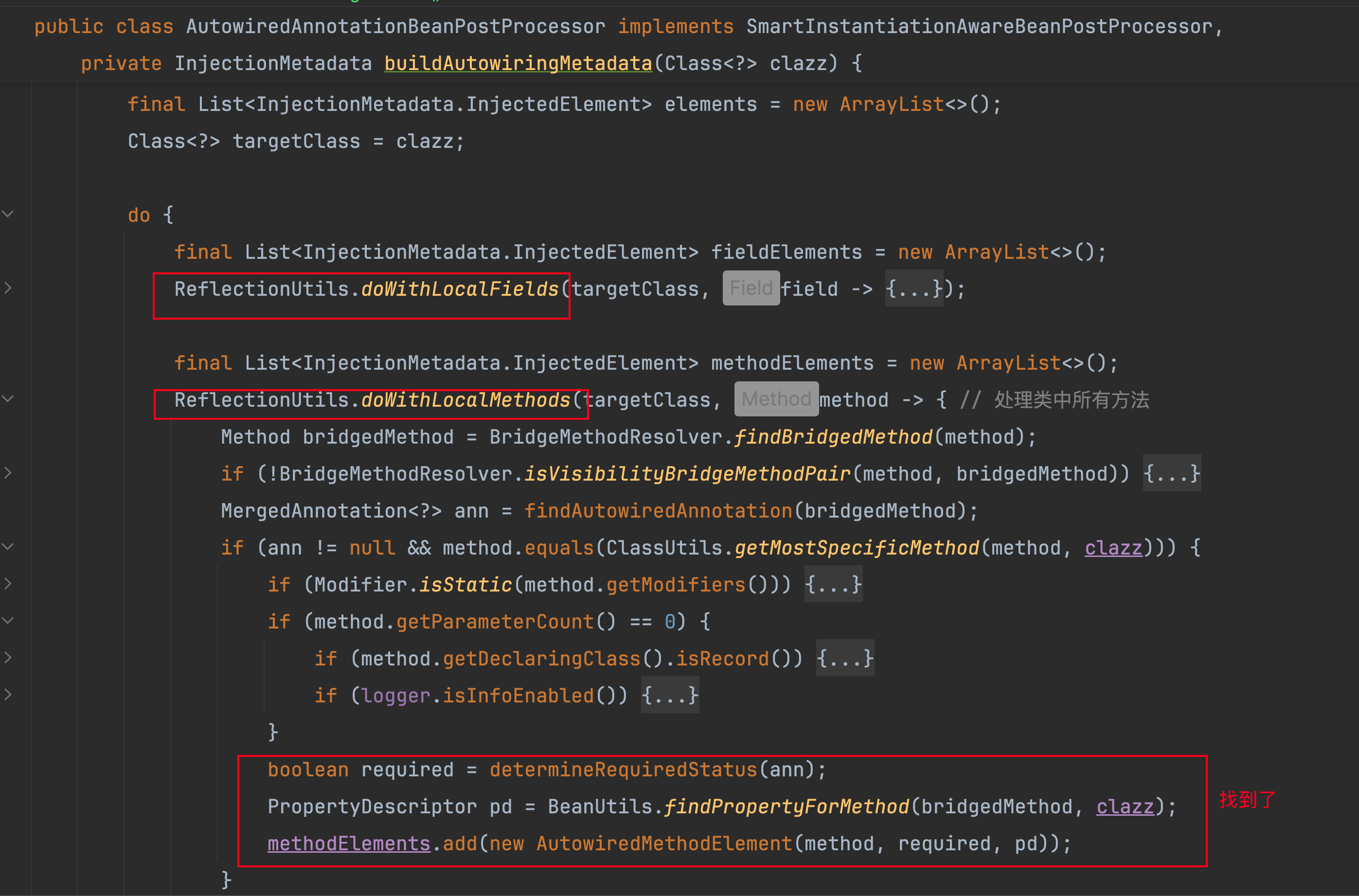Viewport: 1359px width, 896px height.
Task: Click folded {...} after isInfoEnabled condition
Action: 669,695
